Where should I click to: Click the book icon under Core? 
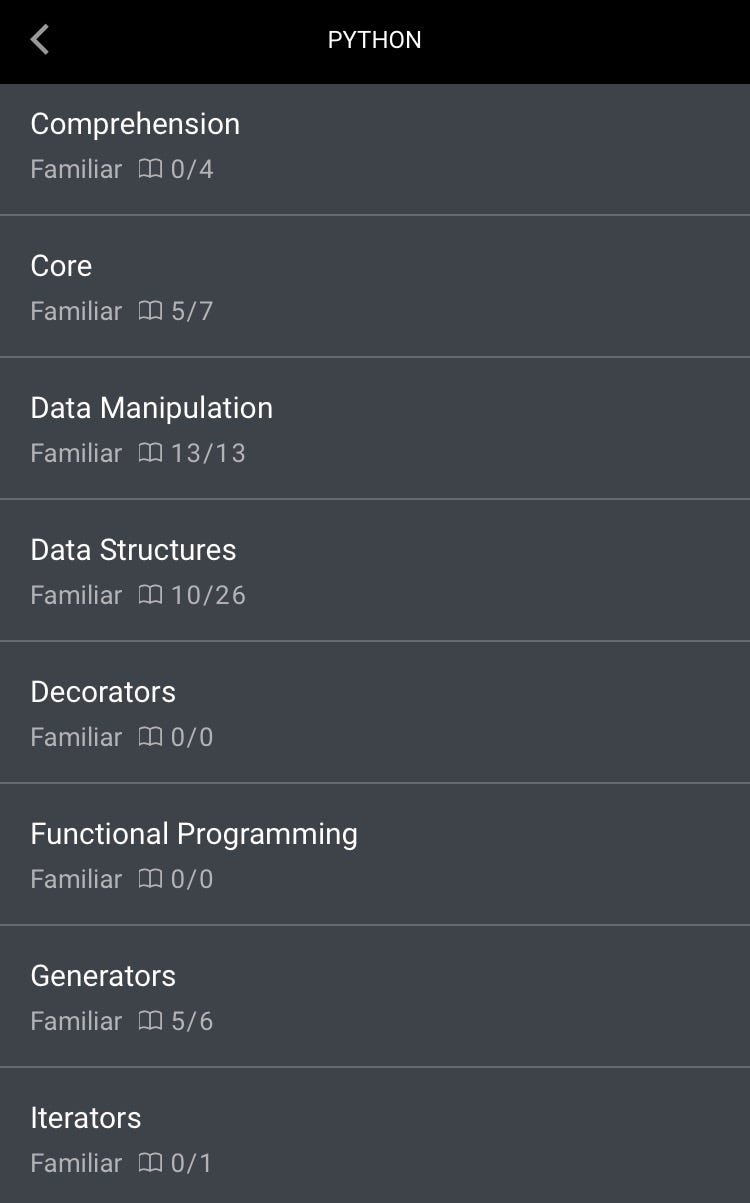pos(150,312)
